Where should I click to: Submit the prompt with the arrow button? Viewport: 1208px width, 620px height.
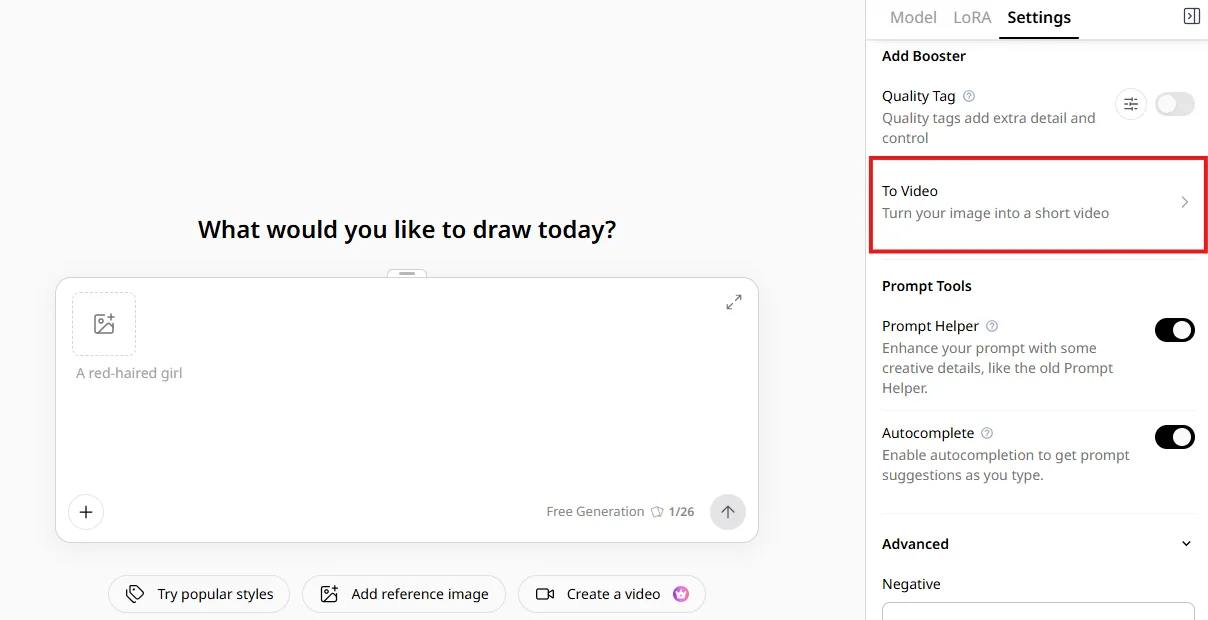pos(728,512)
